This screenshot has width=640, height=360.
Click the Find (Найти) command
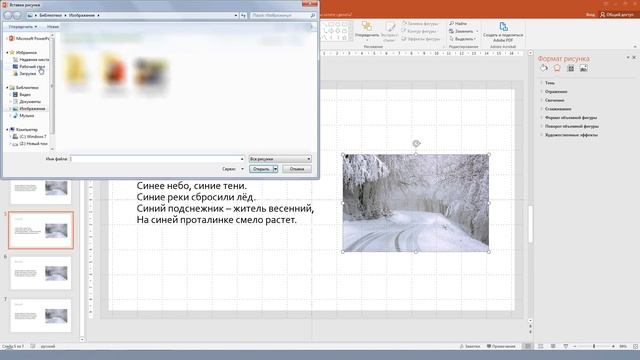click(x=458, y=24)
